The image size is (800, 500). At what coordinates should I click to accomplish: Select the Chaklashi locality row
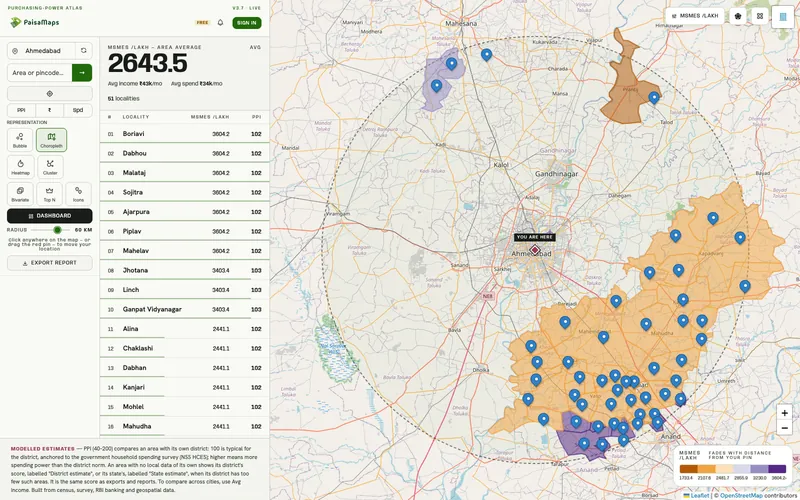[x=184, y=348]
